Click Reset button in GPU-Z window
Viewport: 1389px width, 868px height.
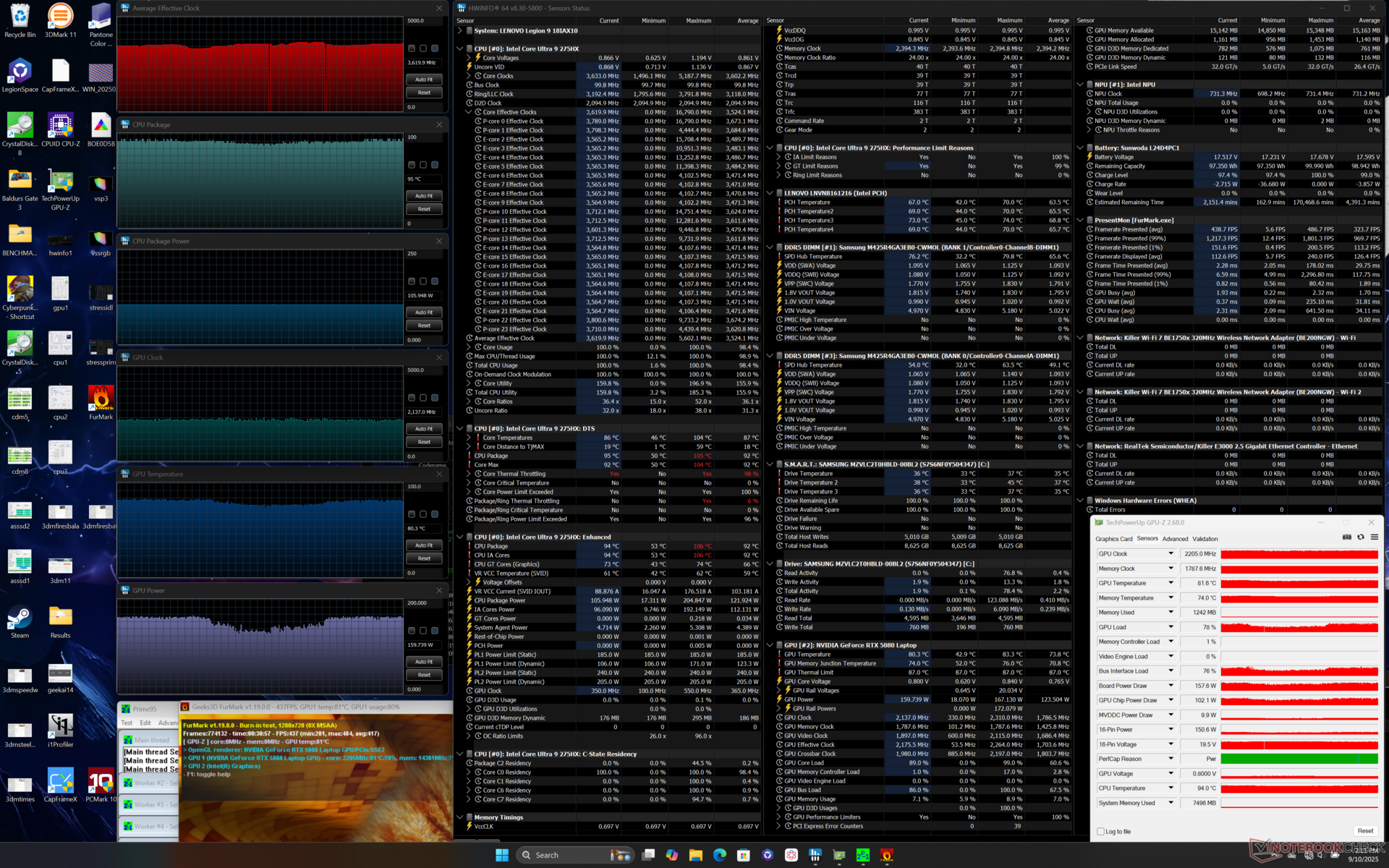[1365, 831]
